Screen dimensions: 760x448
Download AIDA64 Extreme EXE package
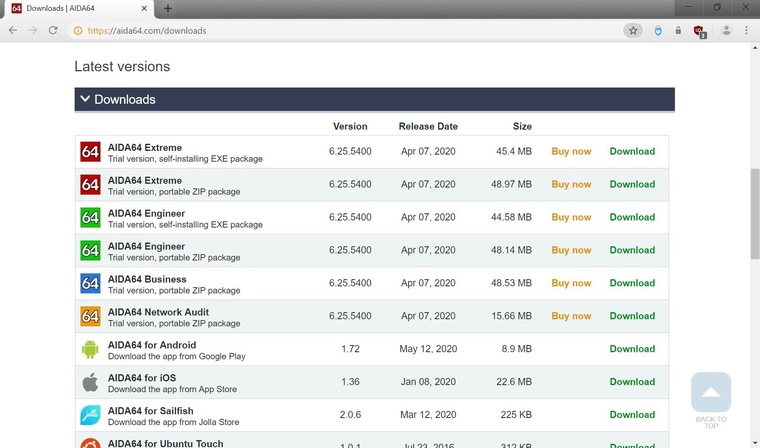[x=632, y=151]
